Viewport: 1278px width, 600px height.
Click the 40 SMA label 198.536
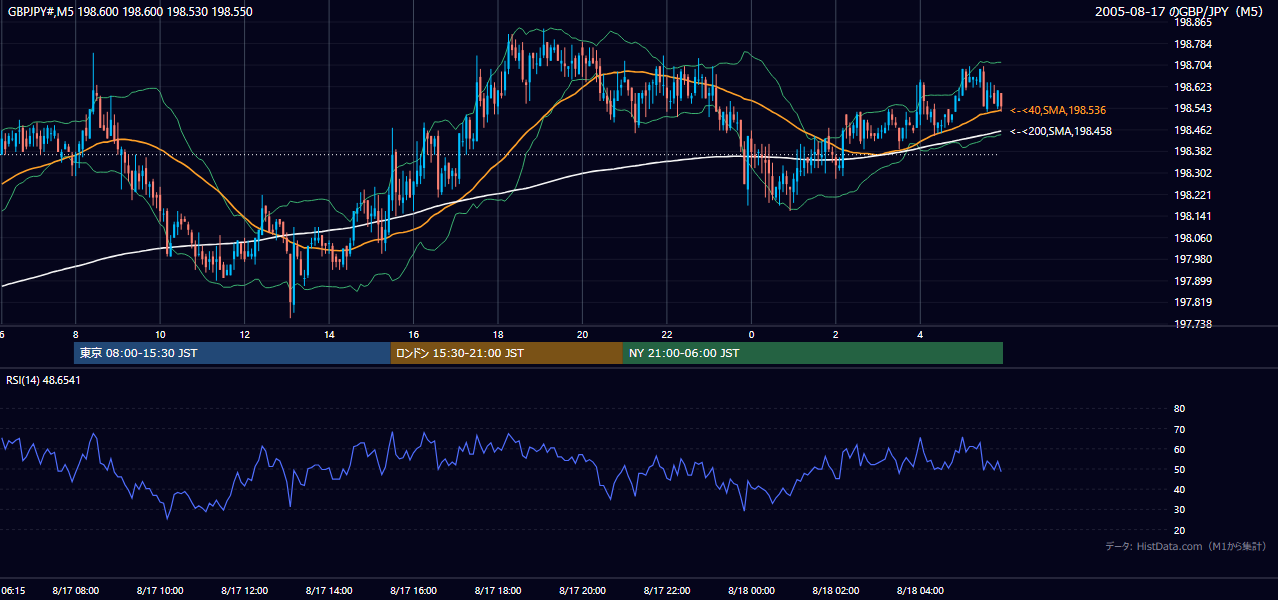(1058, 110)
